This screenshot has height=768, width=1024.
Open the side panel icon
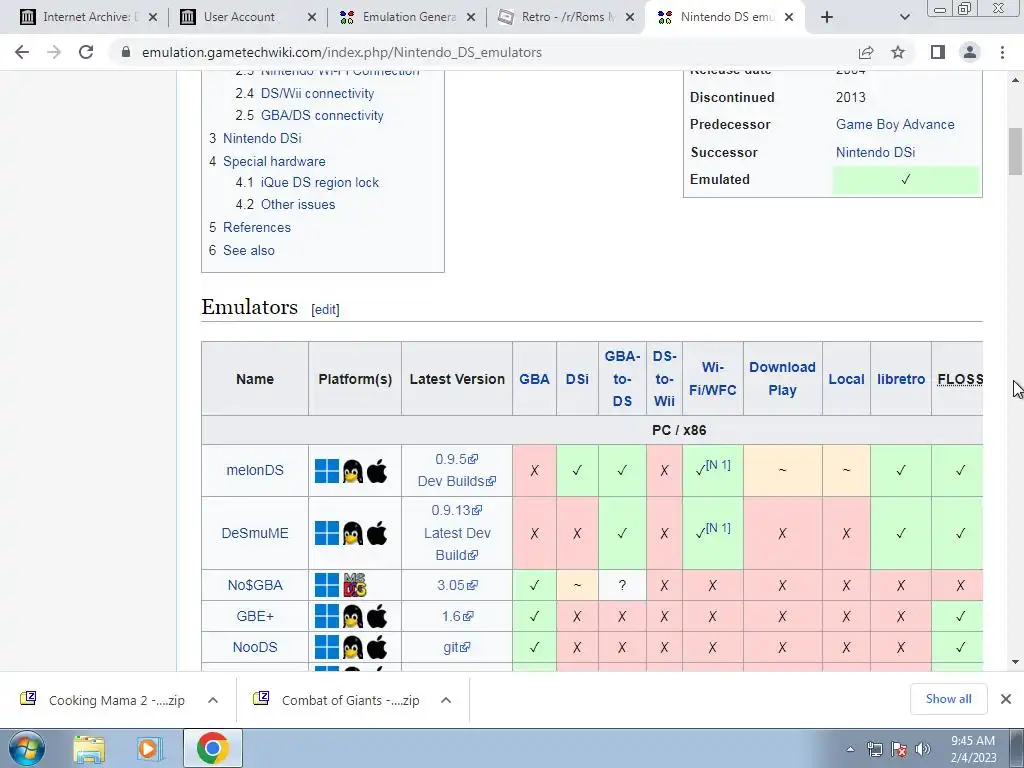click(x=938, y=52)
